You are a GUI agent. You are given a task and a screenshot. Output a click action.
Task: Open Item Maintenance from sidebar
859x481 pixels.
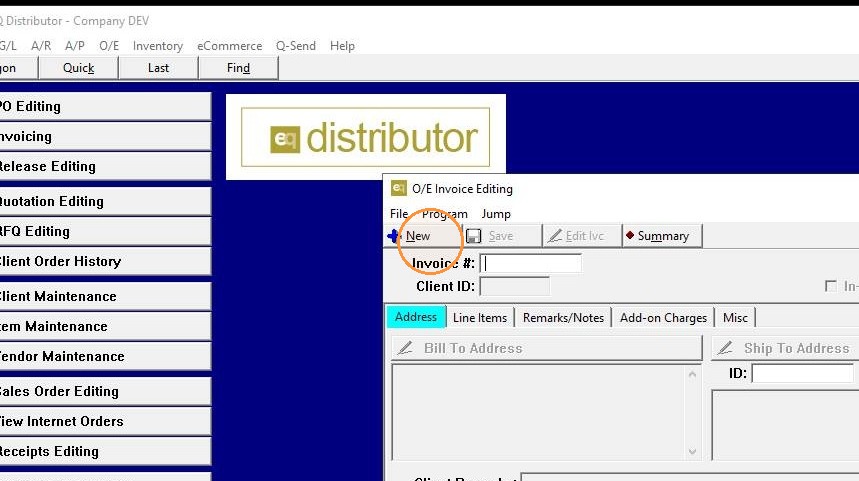[x=104, y=327]
